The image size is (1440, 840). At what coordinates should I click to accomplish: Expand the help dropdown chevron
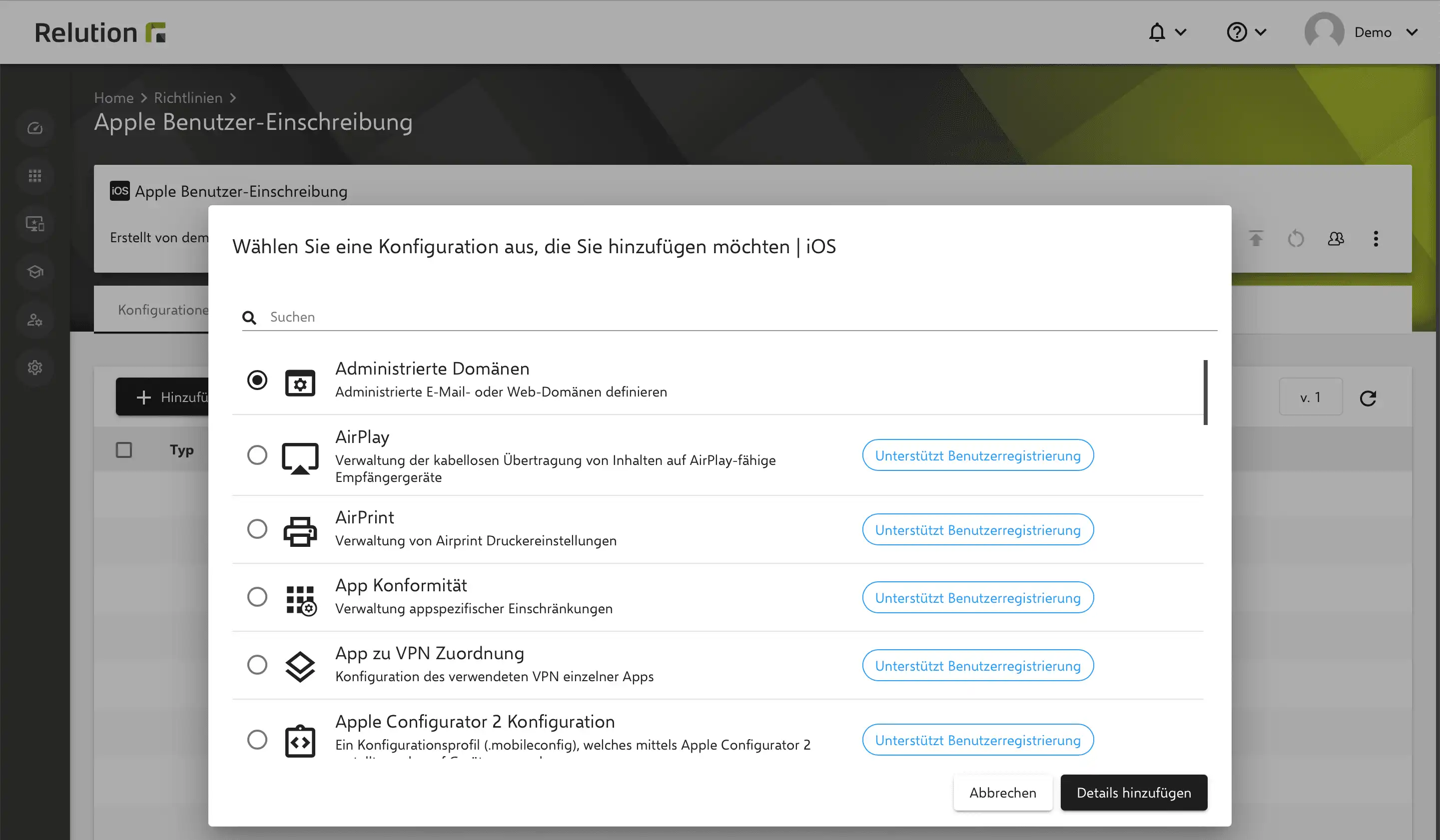1261,32
